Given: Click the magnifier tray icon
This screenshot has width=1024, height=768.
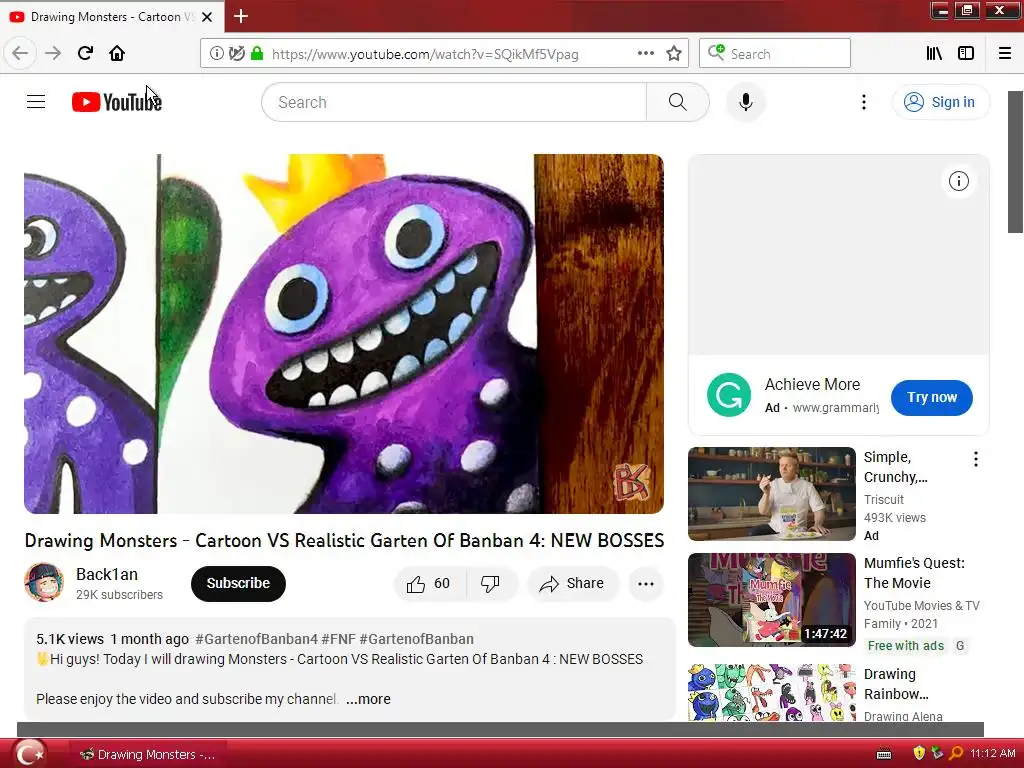Looking at the screenshot, I should (956, 754).
